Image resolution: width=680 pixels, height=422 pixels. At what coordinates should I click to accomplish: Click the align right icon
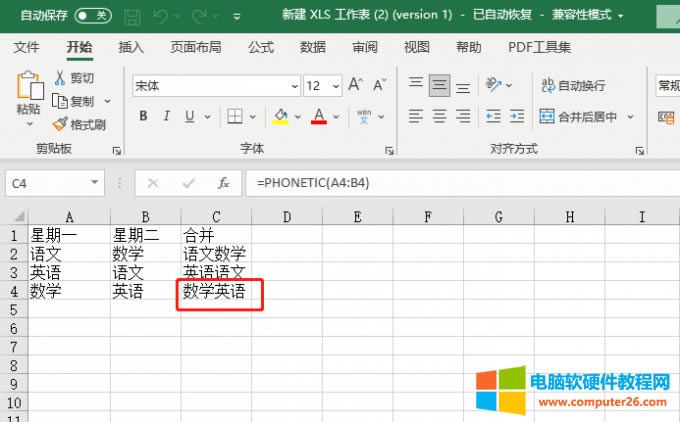pyautogui.click(x=463, y=116)
